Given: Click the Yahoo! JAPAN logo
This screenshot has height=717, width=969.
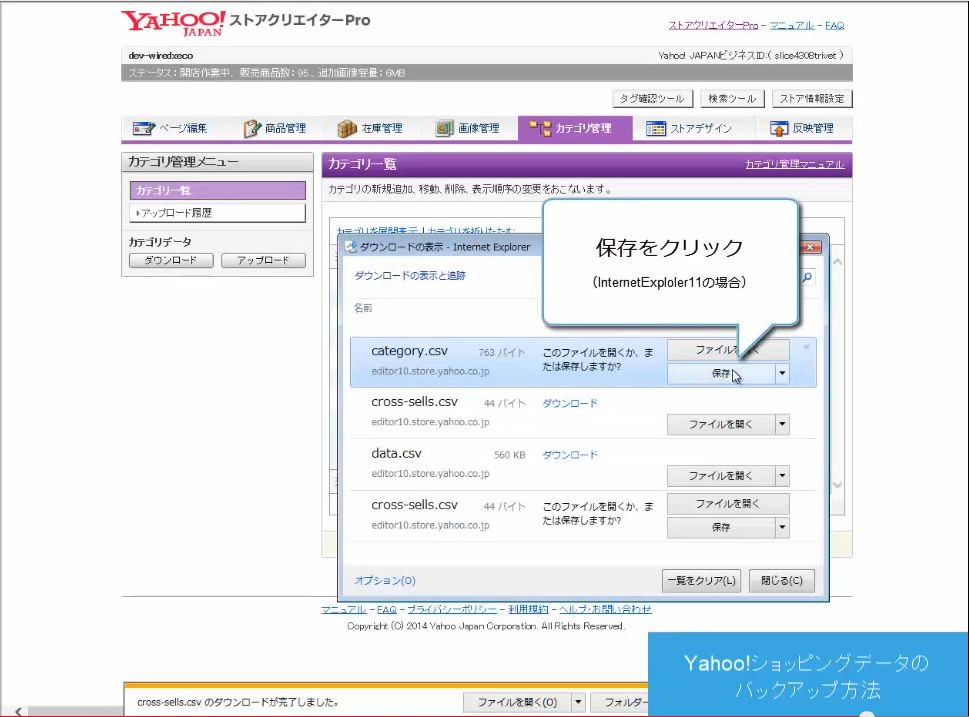Looking at the screenshot, I should pos(173,23).
